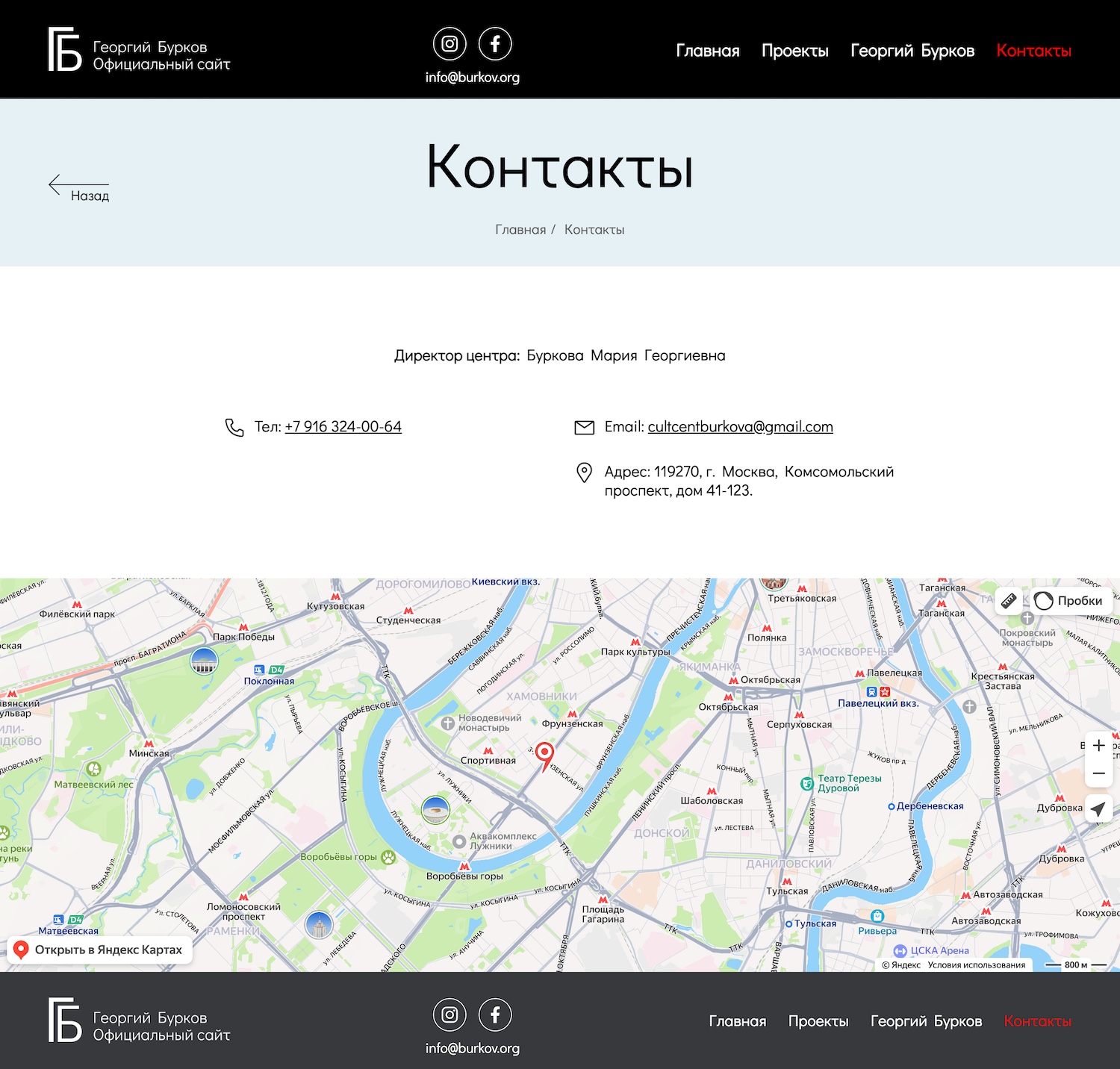Image resolution: width=1120 pixels, height=1069 pixels.
Task: Open Условия использования link on the map
Action: [x=976, y=965]
